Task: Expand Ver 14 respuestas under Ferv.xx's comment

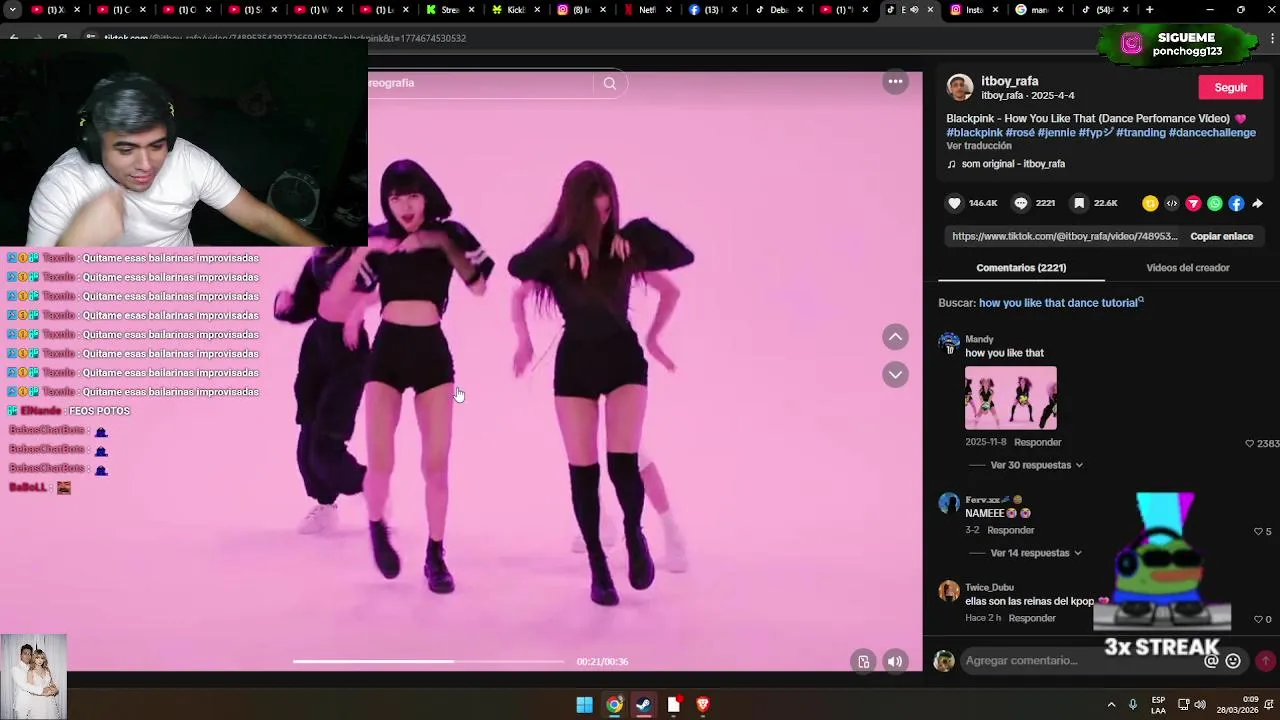Action: point(1036,553)
